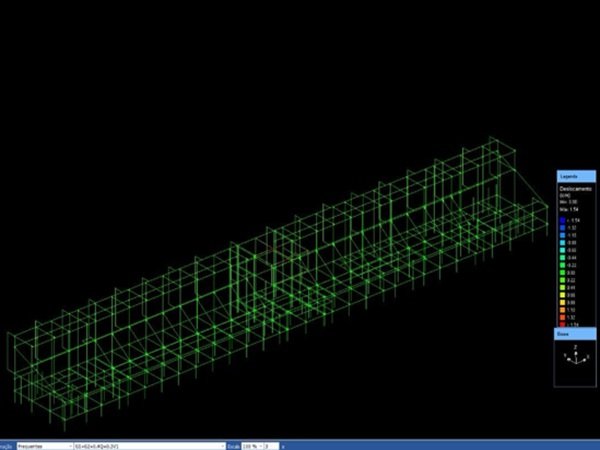Click the Deslocamento label in the legend
600x450 pixels.
pos(577,188)
